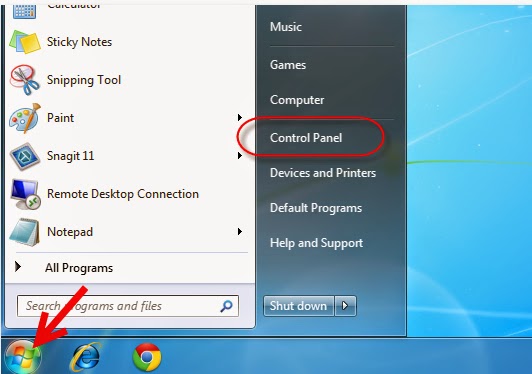The width and height of the screenshot is (532, 374).
Task: Select Remote Desktop Connection text
Action: [x=123, y=194]
